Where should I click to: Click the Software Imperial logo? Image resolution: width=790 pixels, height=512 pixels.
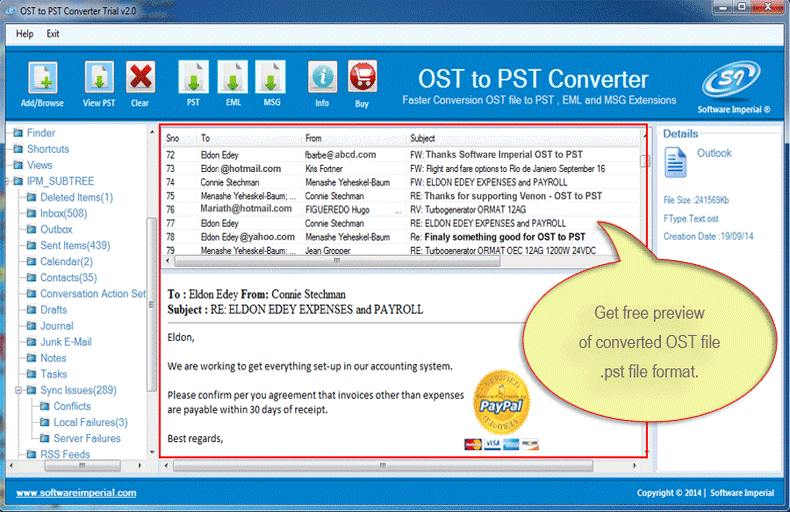[732, 79]
